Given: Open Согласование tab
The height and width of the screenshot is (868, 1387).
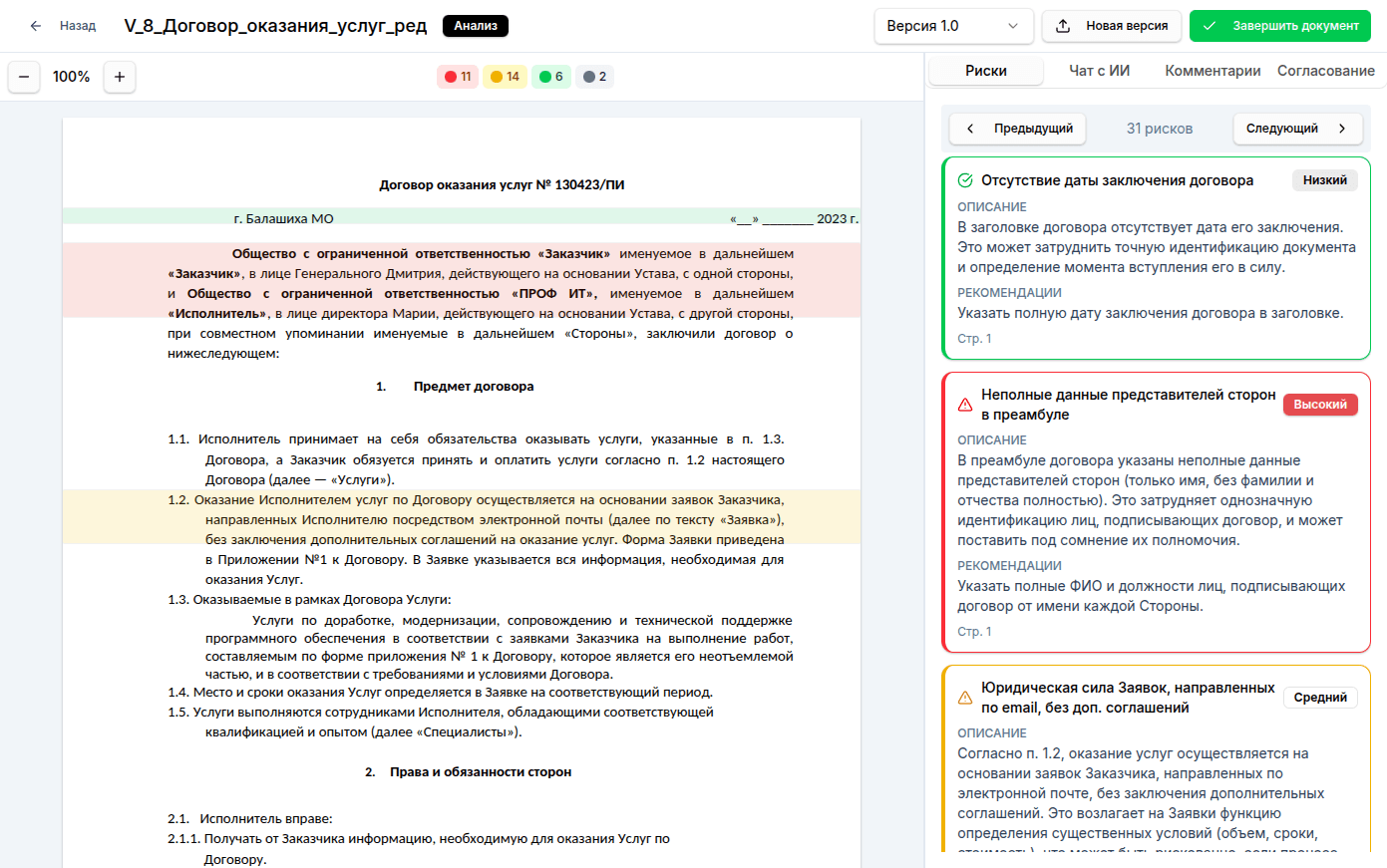Looking at the screenshot, I should 1326,71.
